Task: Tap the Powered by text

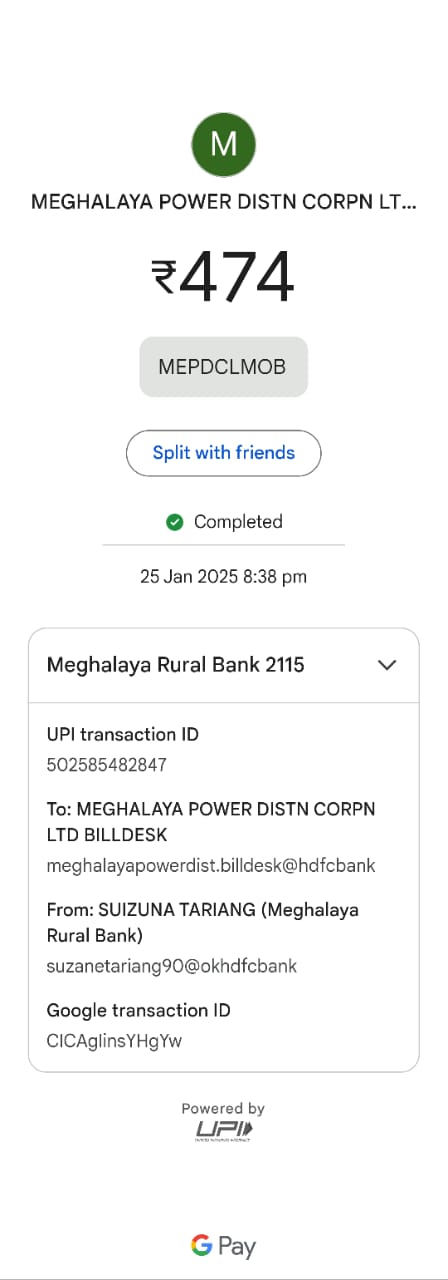Action: click(224, 1108)
